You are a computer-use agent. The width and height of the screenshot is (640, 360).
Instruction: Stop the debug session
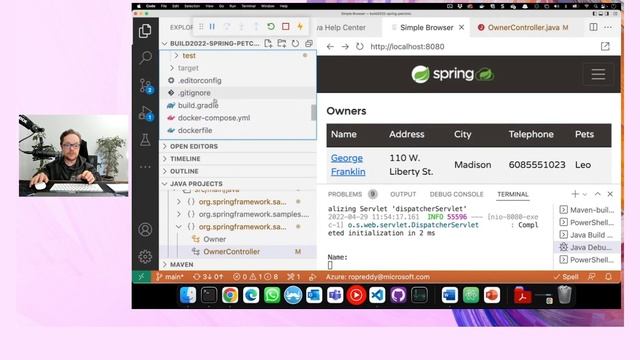pyautogui.click(x=286, y=27)
